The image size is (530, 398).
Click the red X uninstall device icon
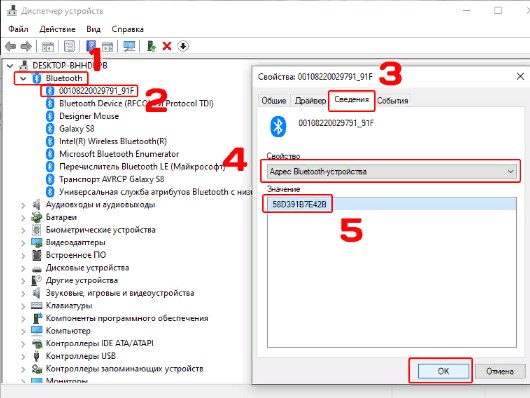pyautogui.click(x=167, y=46)
